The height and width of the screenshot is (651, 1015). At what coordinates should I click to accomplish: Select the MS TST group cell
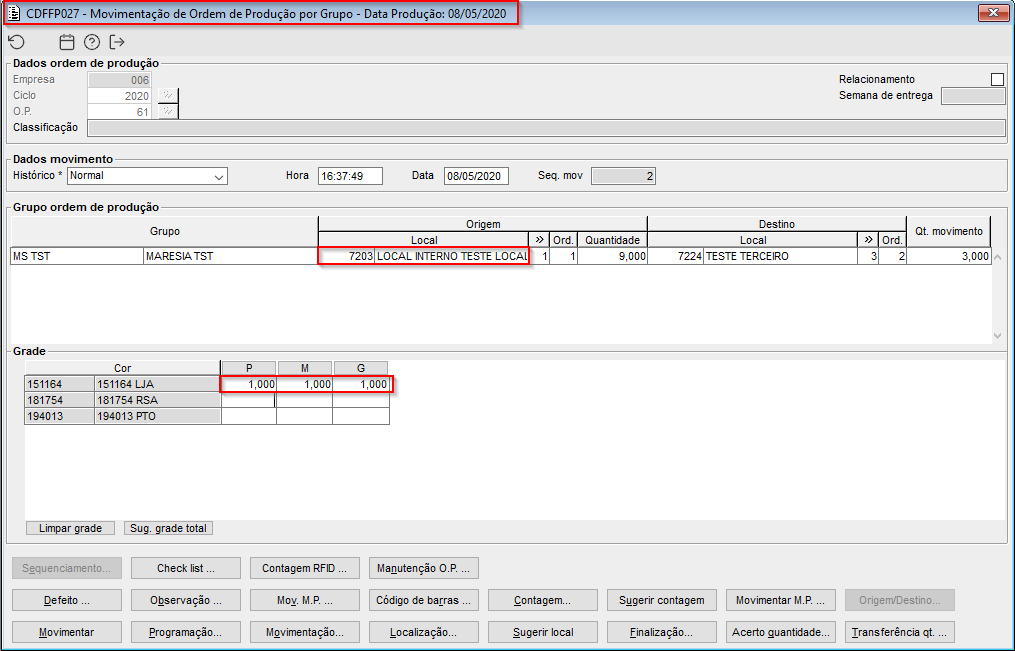pyautogui.click(x=77, y=256)
